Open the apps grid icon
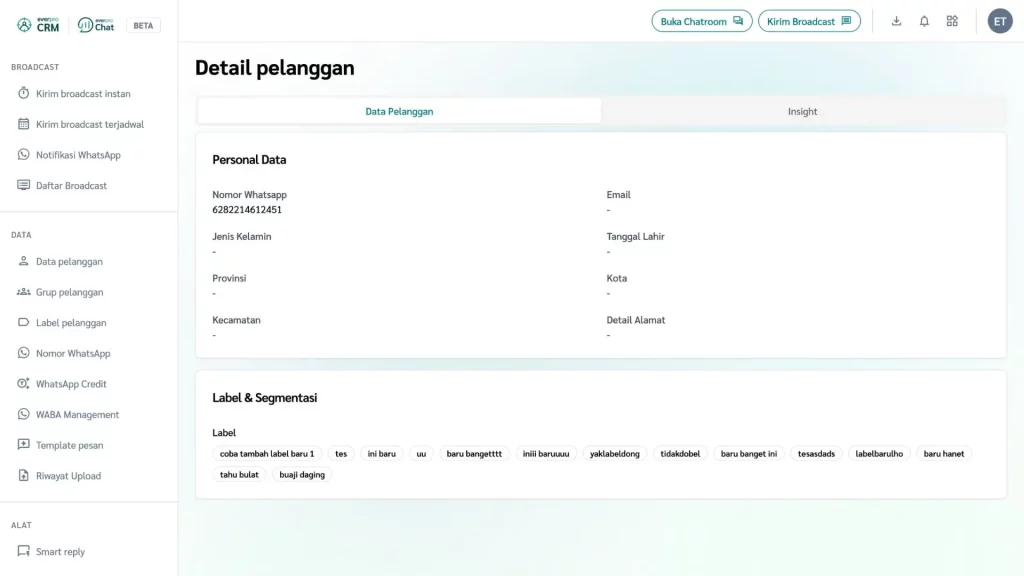Screen dimensions: 1024x576 (x=952, y=21)
